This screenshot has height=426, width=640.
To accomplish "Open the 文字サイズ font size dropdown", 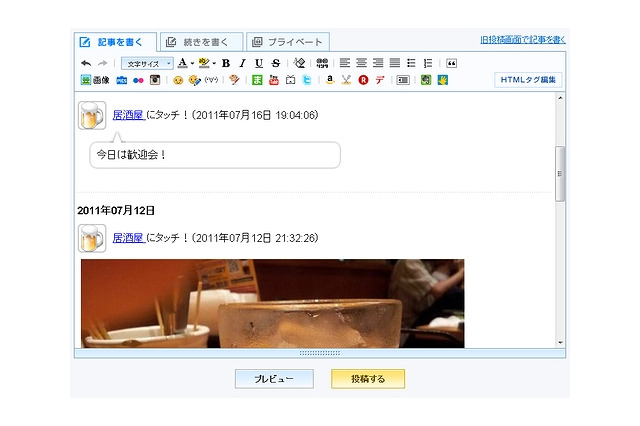I will pyautogui.click(x=147, y=64).
